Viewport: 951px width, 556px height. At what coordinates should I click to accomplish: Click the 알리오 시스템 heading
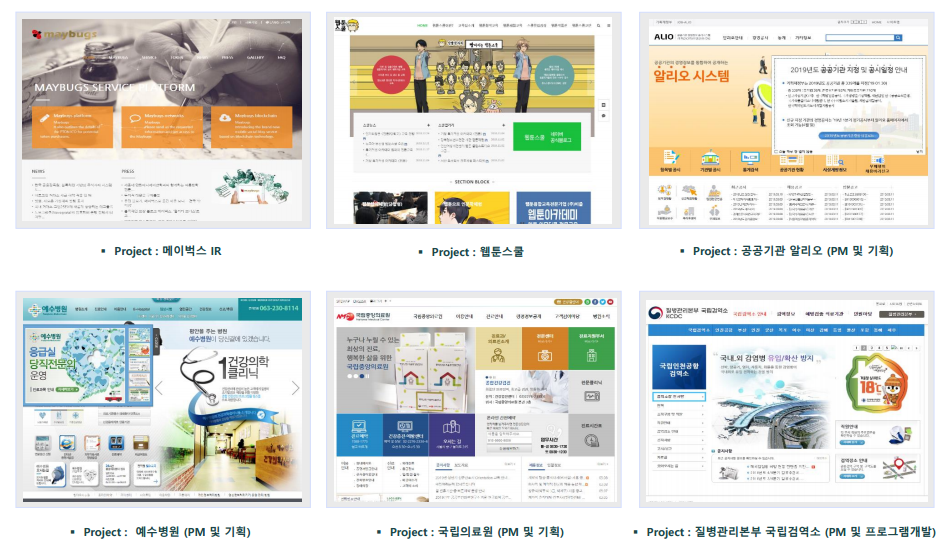coord(691,76)
